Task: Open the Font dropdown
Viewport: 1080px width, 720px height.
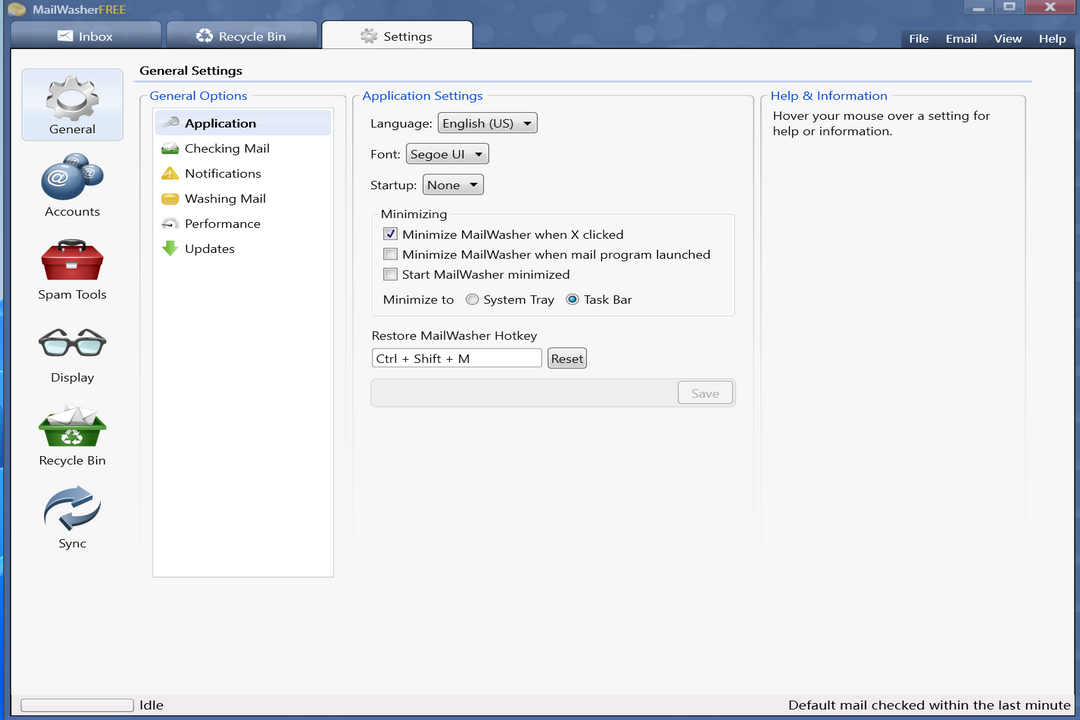Action: pyautogui.click(x=445, y=154)
